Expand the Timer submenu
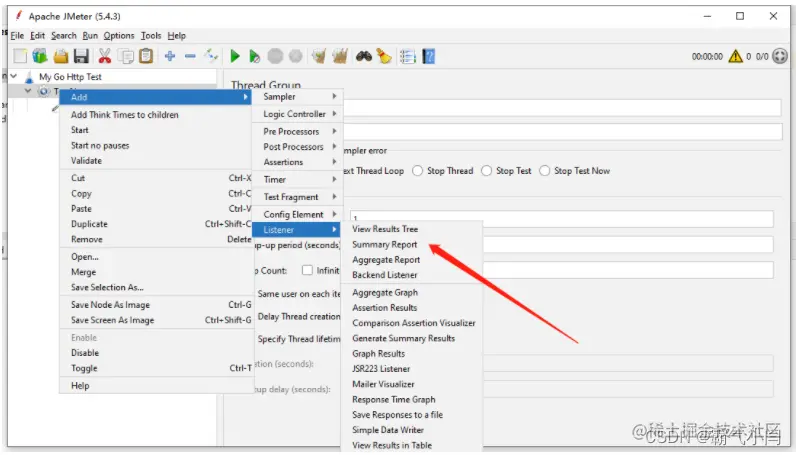The width and height of the screenshot is (796, 455). pyautogui.click(x=298, y=179)
